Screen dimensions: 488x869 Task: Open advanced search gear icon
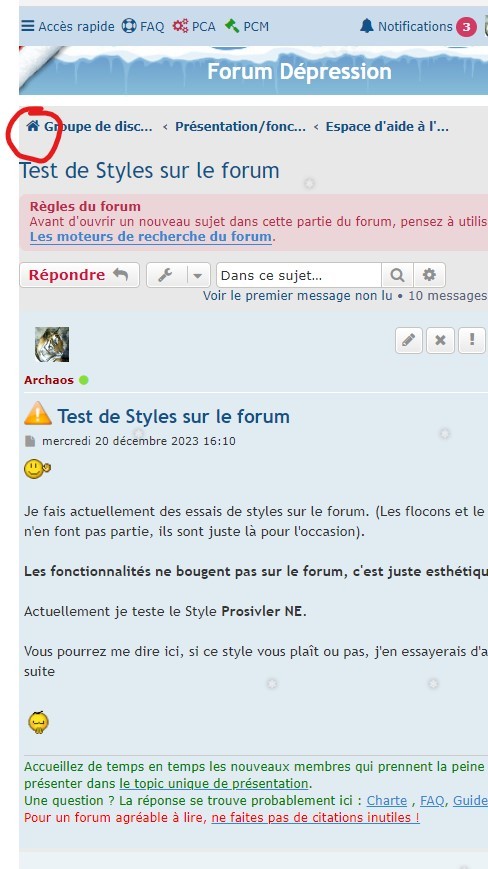tap(429, 275)
